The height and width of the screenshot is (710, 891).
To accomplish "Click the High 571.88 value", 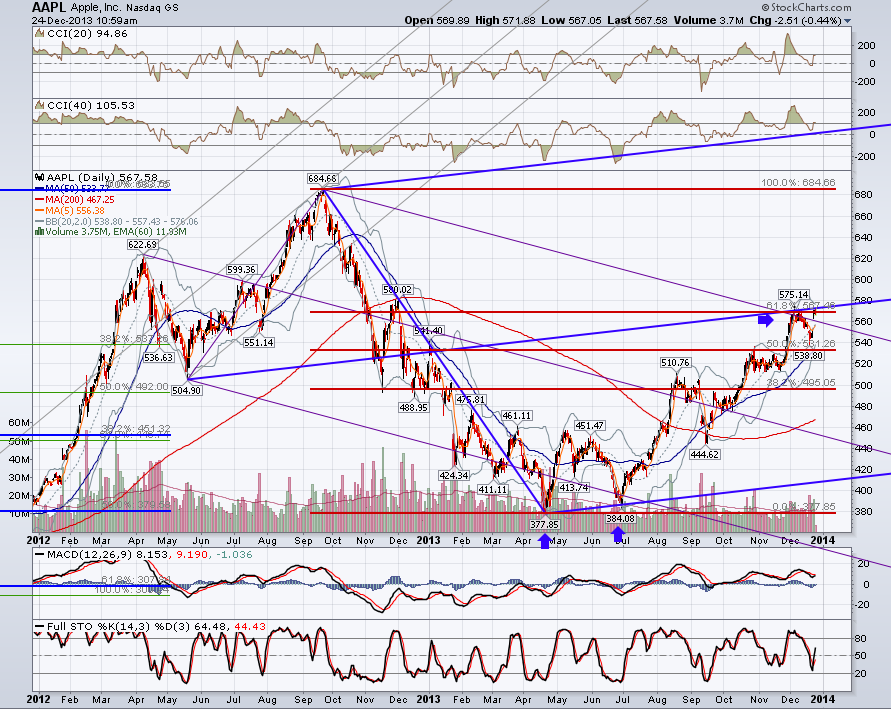I will coord(505,20).
